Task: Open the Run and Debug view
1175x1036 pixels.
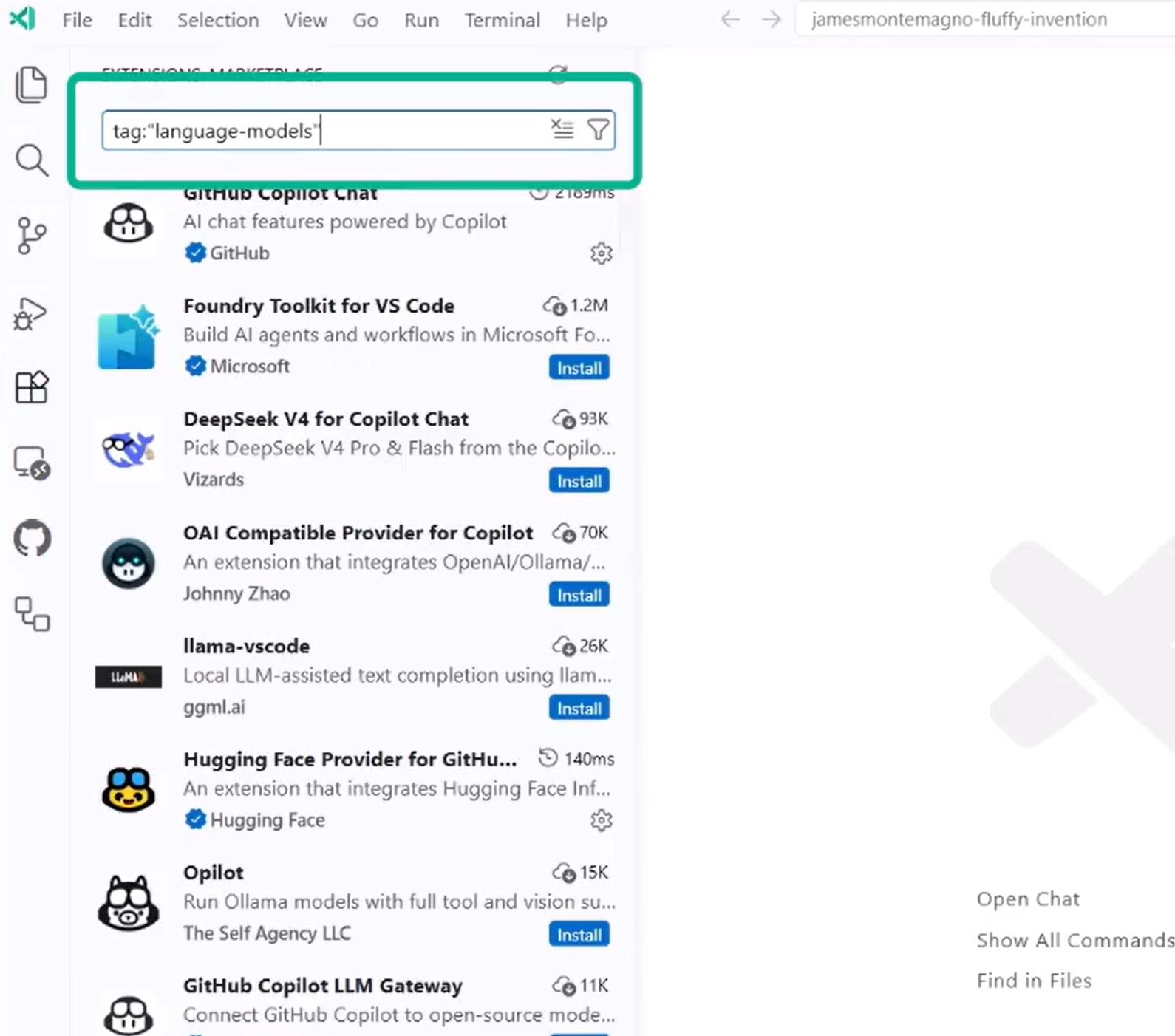Action: (x=31, y=313)
